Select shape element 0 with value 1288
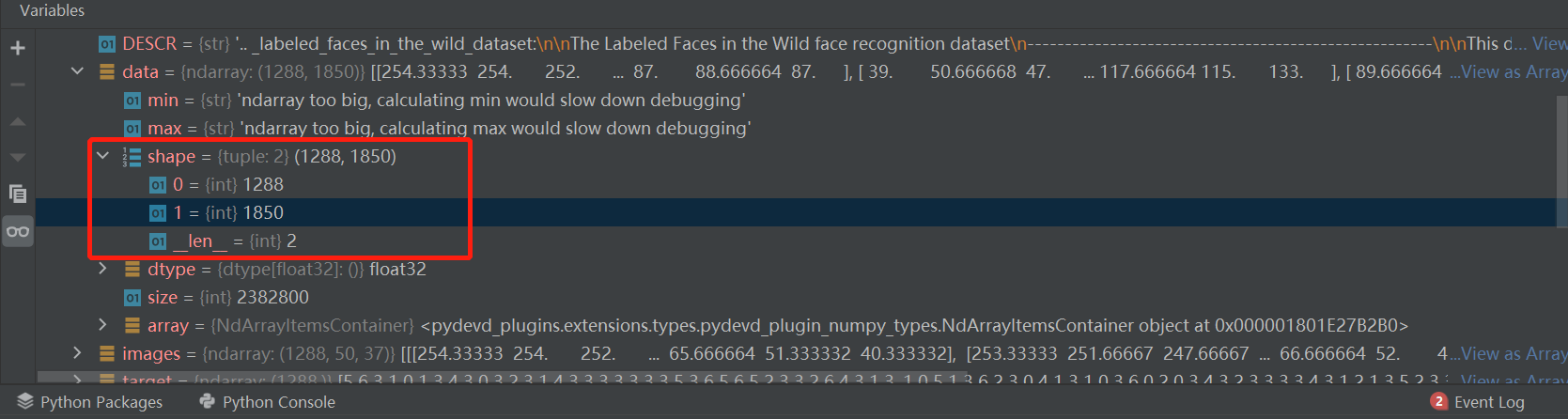The image size is (1568, 419). pyautogui.click(x=227, y=184)
